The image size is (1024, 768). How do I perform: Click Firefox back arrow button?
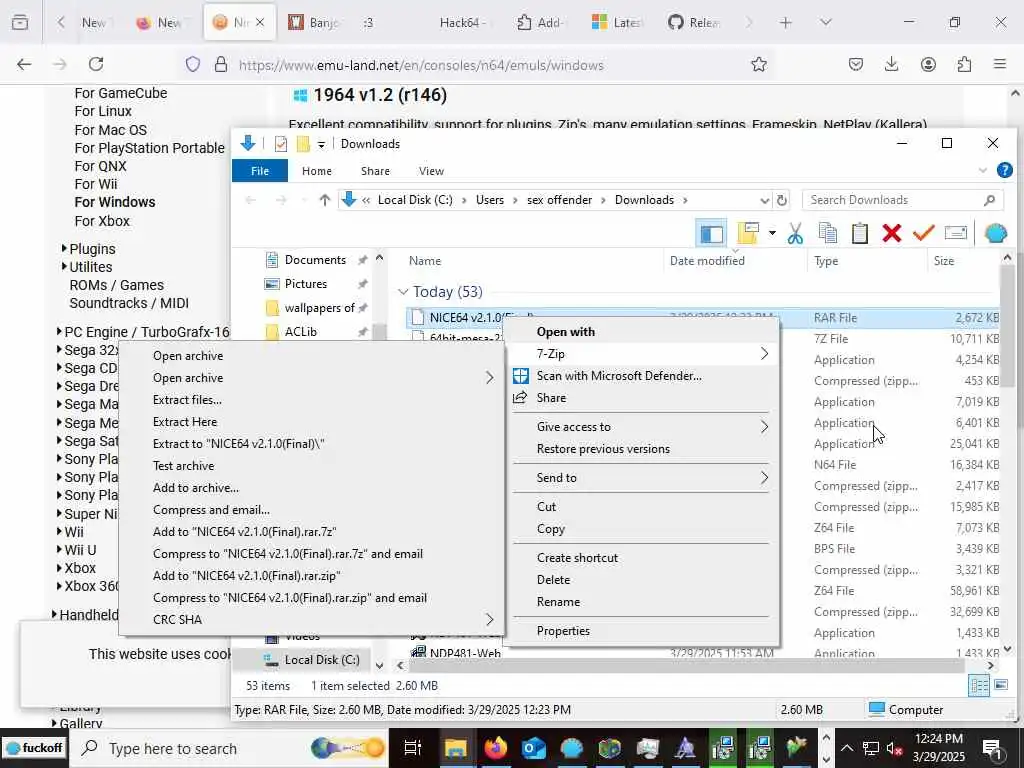(x=24, y=64)
